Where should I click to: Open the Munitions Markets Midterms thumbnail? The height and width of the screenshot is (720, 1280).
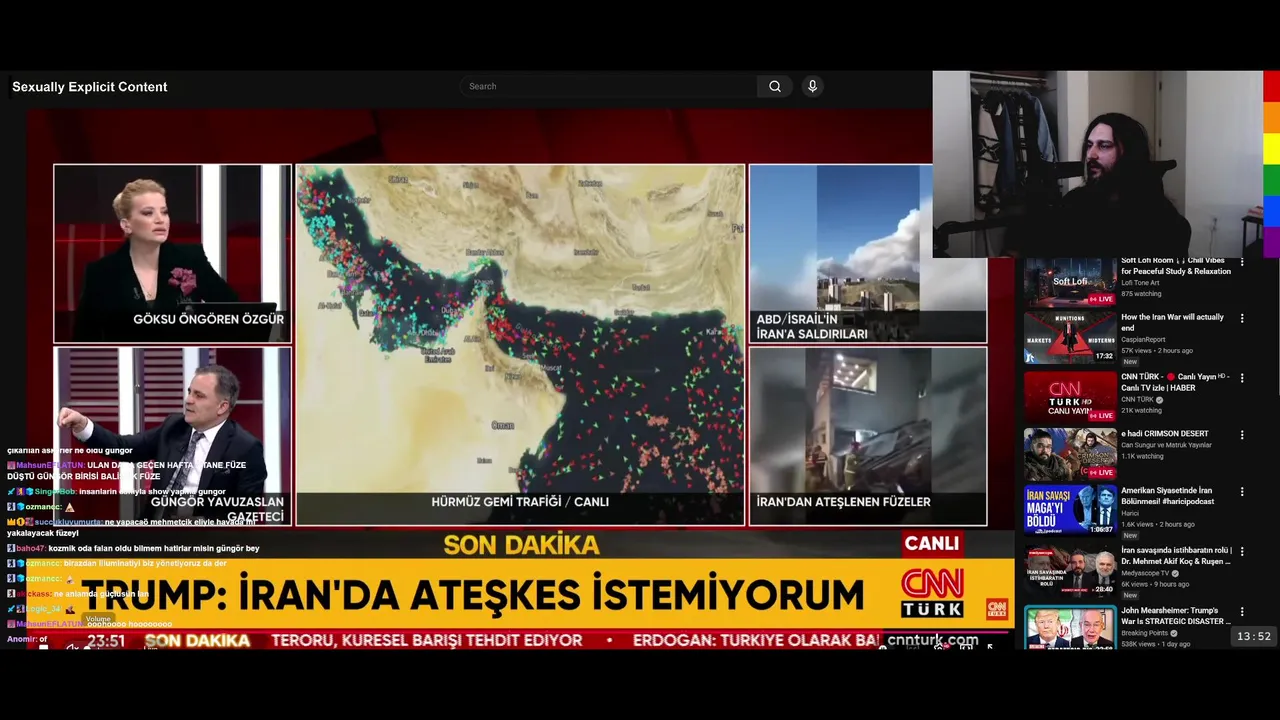1069,338
